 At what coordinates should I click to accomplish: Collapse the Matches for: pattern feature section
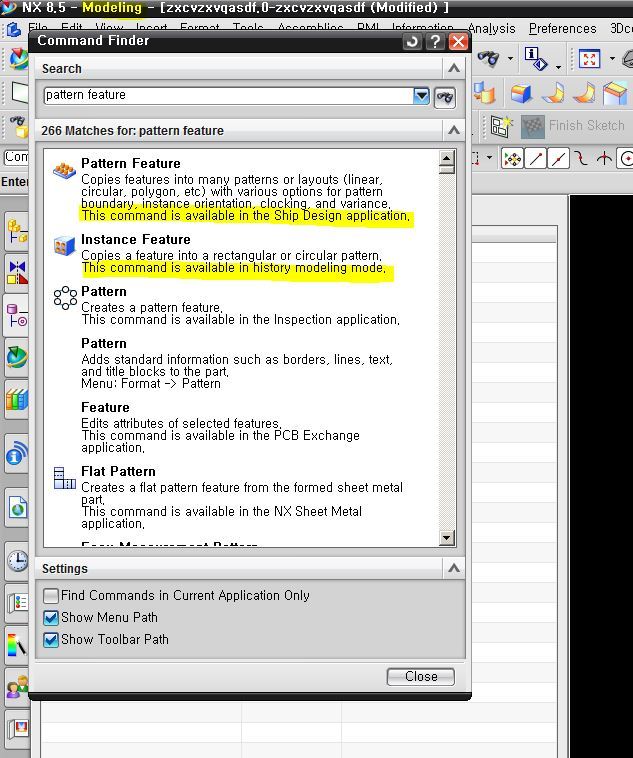(x=454, y=130)
